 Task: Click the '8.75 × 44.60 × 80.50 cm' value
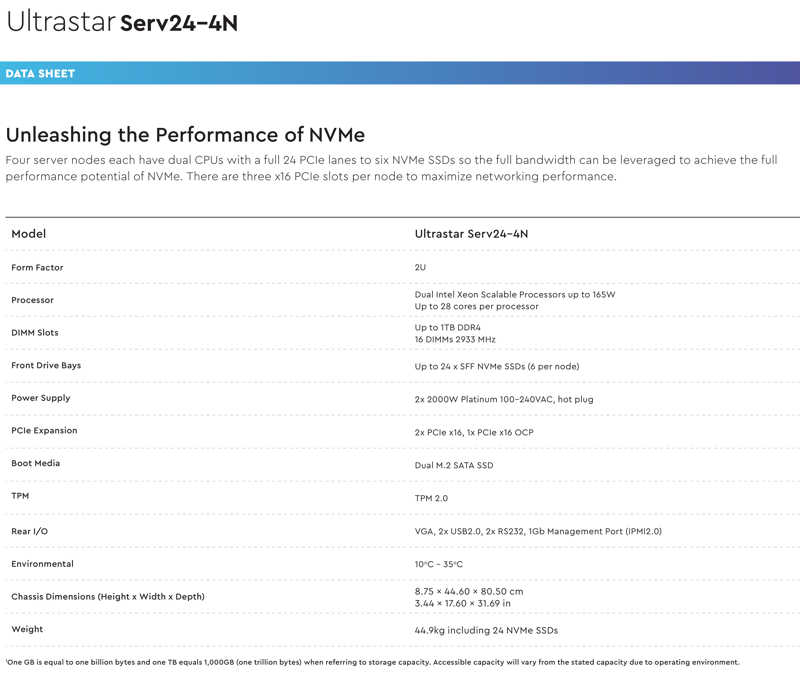point(469,591)
